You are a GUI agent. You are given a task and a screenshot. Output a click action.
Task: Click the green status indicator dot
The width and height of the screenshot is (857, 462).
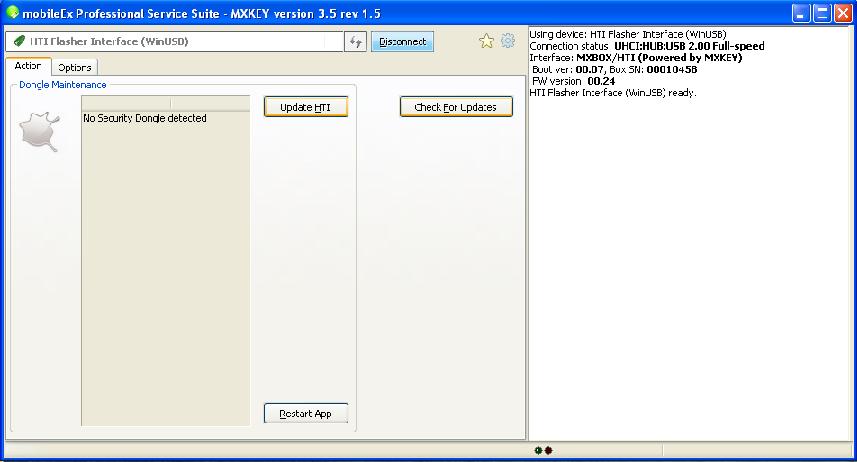(538, 451)
